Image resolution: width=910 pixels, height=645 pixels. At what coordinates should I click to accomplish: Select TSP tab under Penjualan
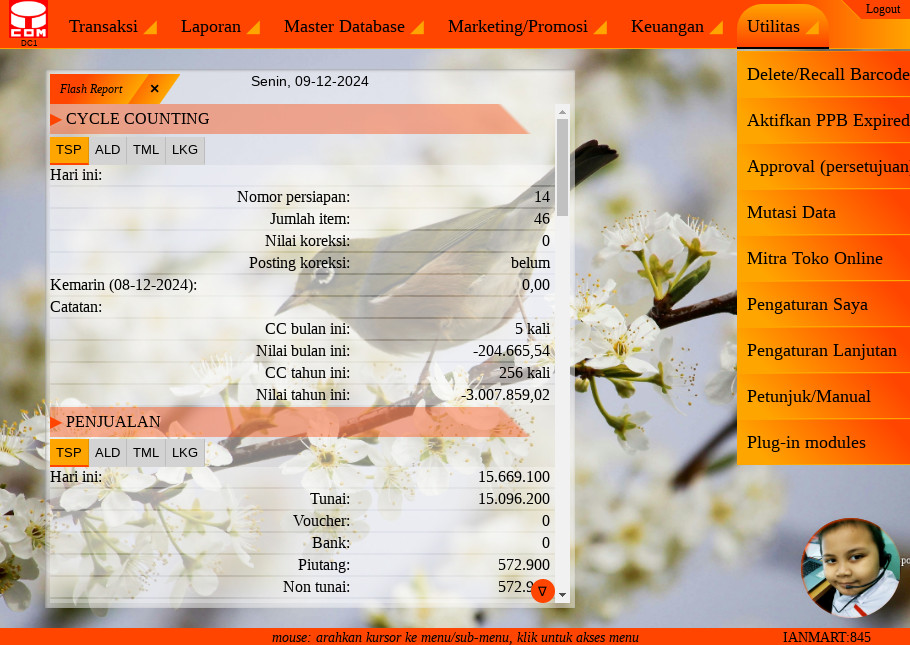tap(69, 452)
